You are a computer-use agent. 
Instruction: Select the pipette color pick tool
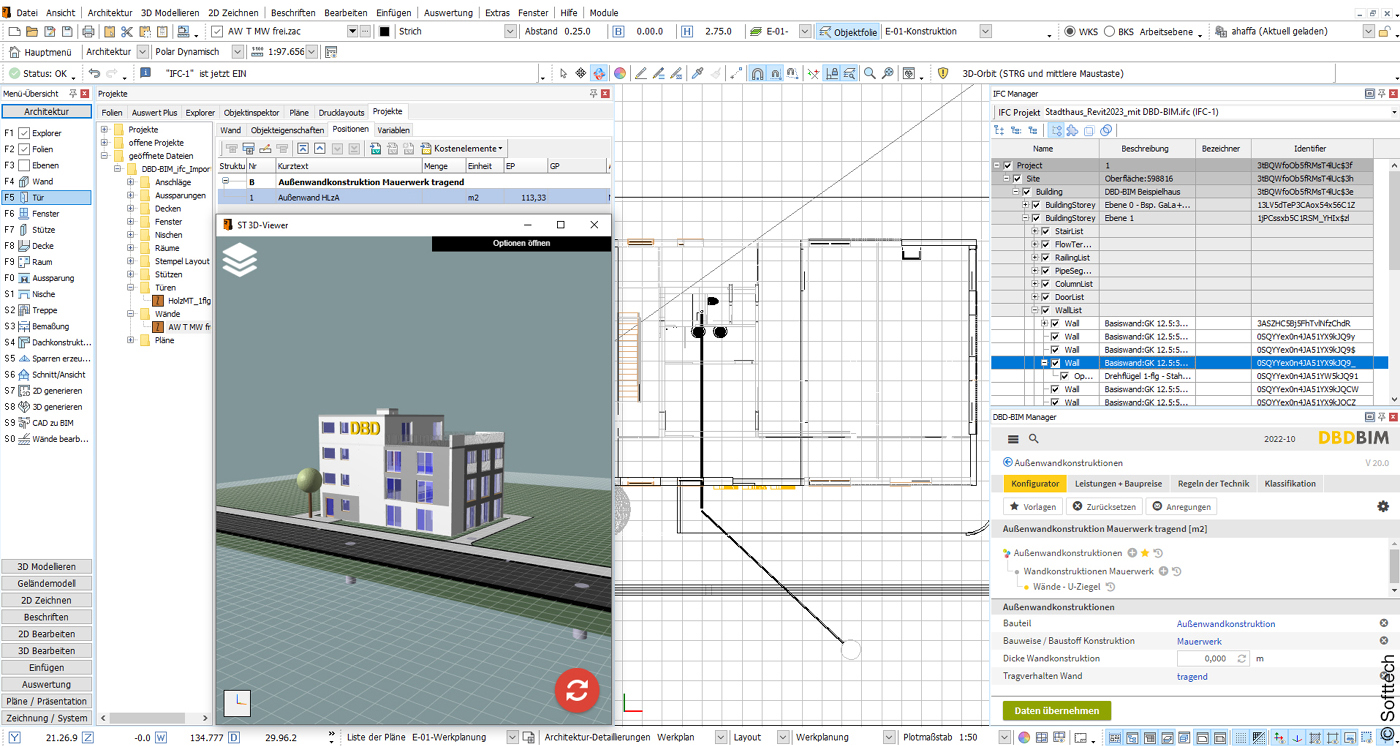tap(697, 73)
